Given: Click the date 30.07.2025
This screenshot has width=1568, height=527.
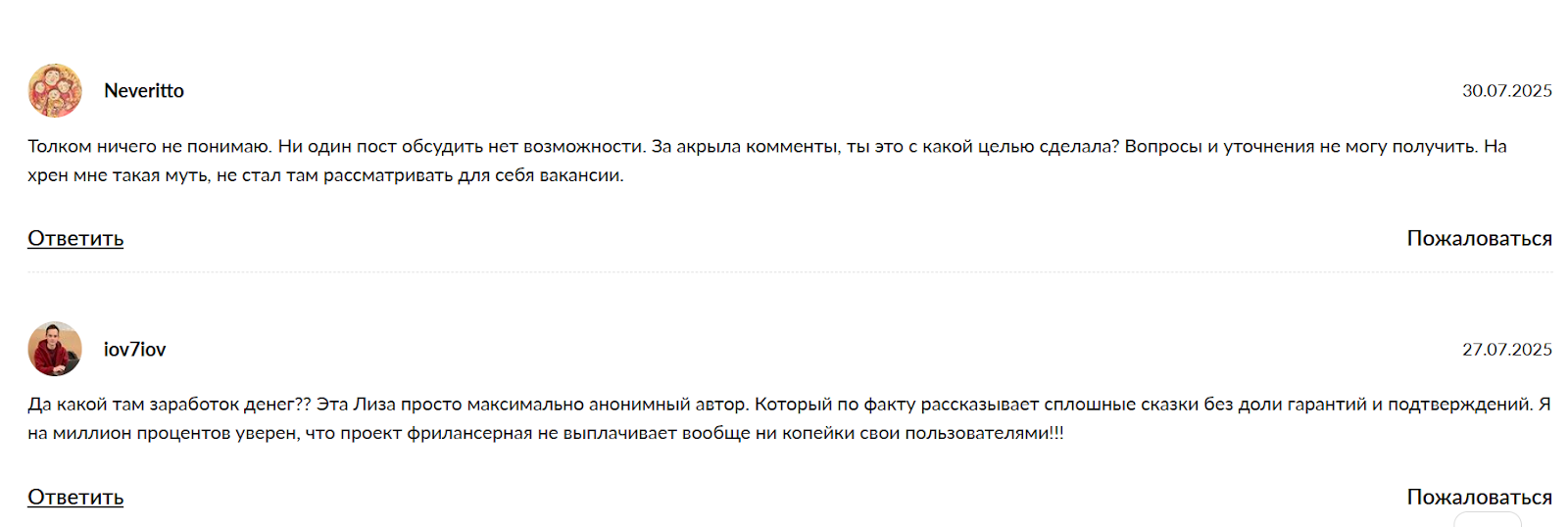Looking at the screenshot, I should pyautogui.click(x=1507, y=91).
